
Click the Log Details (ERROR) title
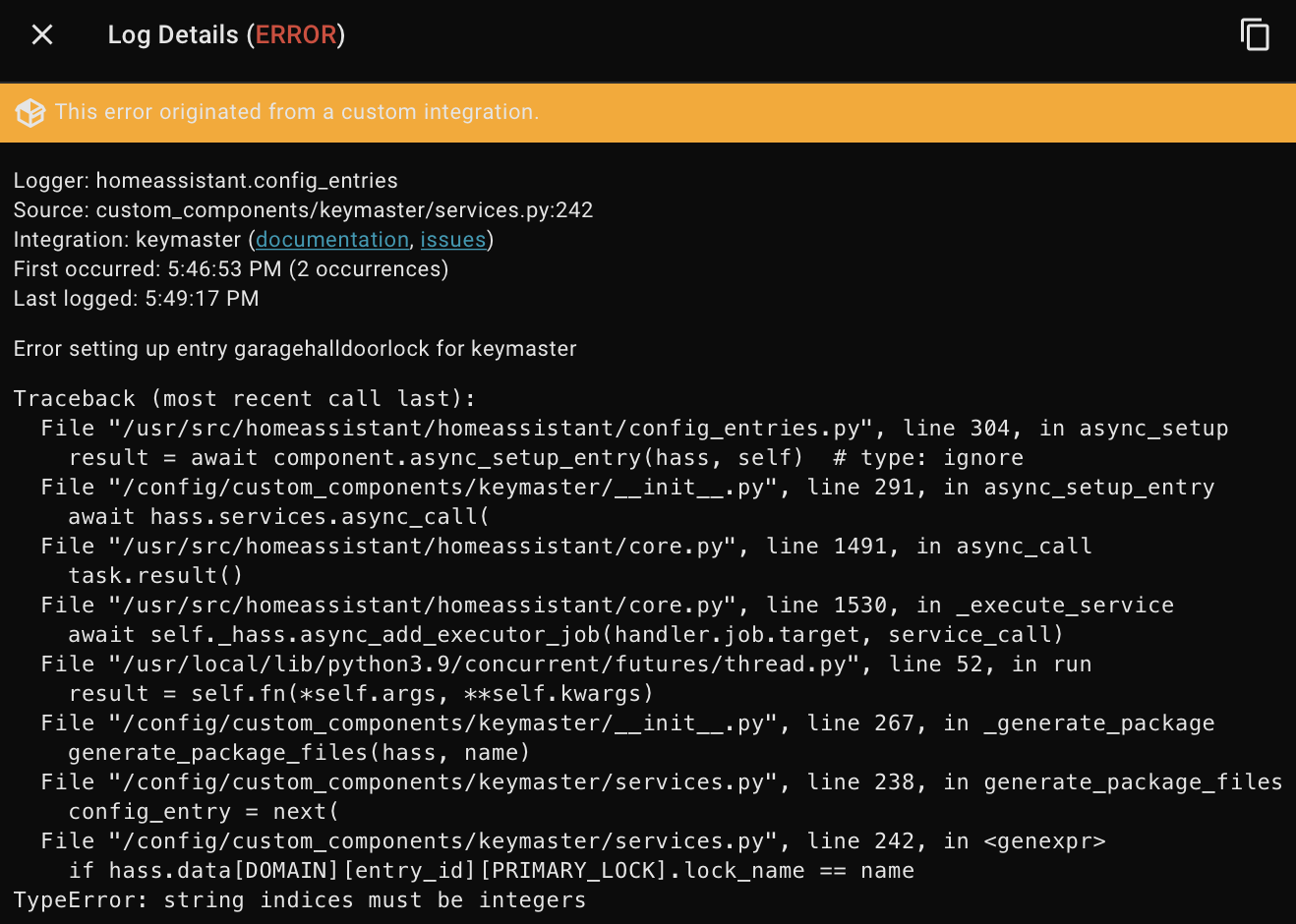pyautogui.click(x=225, y=33)
